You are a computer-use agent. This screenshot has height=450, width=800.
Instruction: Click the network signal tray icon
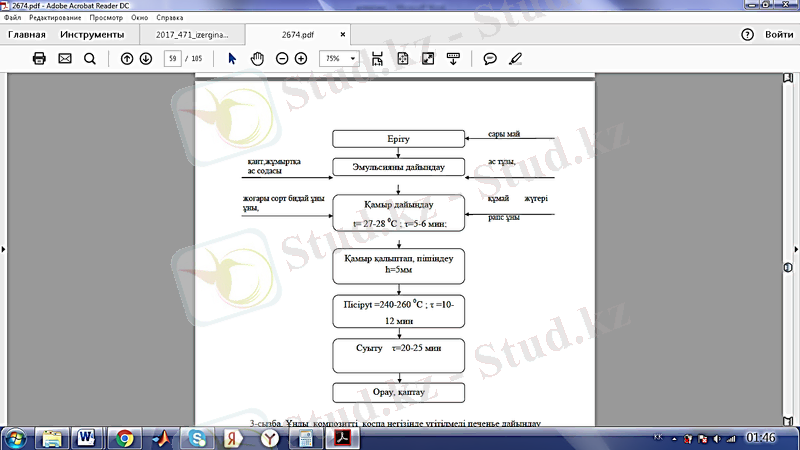[731, 439]
